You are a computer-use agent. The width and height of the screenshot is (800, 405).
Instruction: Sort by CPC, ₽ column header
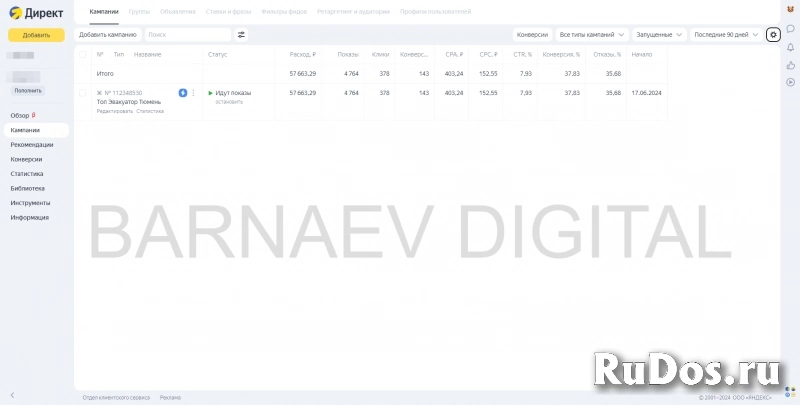488,55
